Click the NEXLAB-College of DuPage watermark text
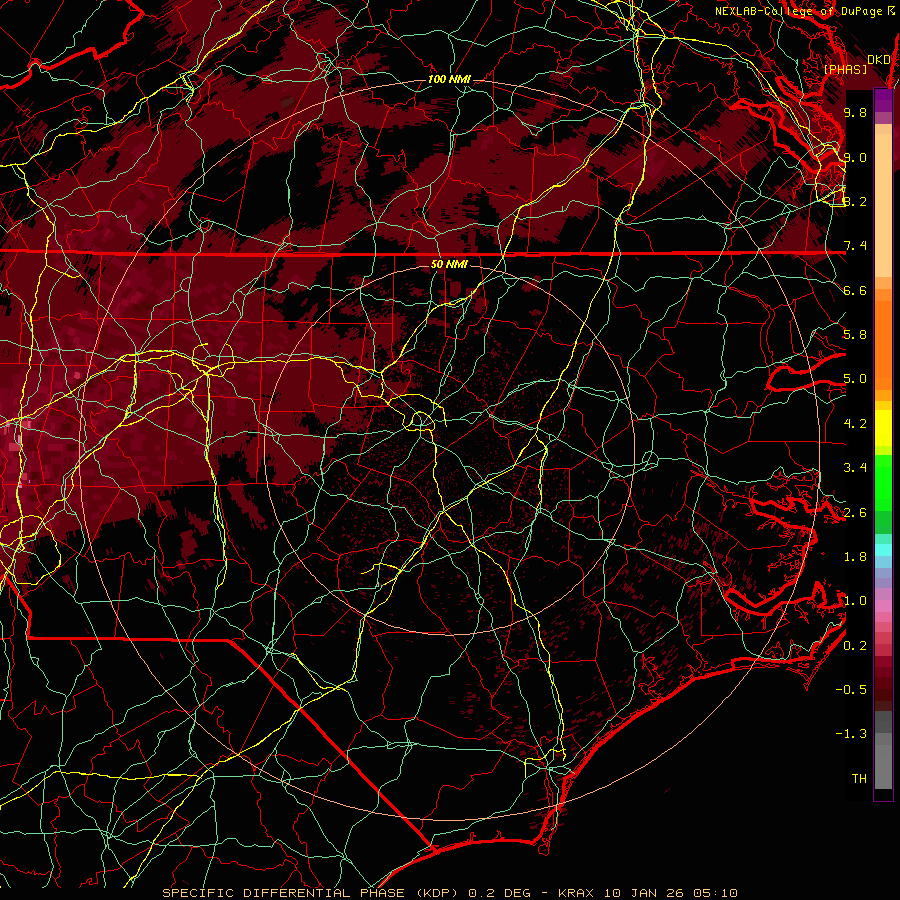 804,11
